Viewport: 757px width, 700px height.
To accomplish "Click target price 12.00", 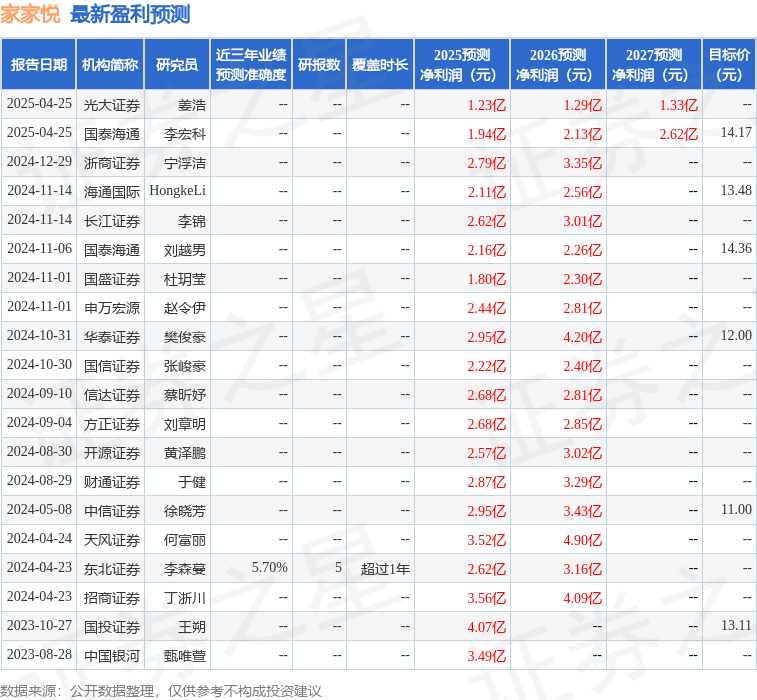I will click(x=736, y=335).
